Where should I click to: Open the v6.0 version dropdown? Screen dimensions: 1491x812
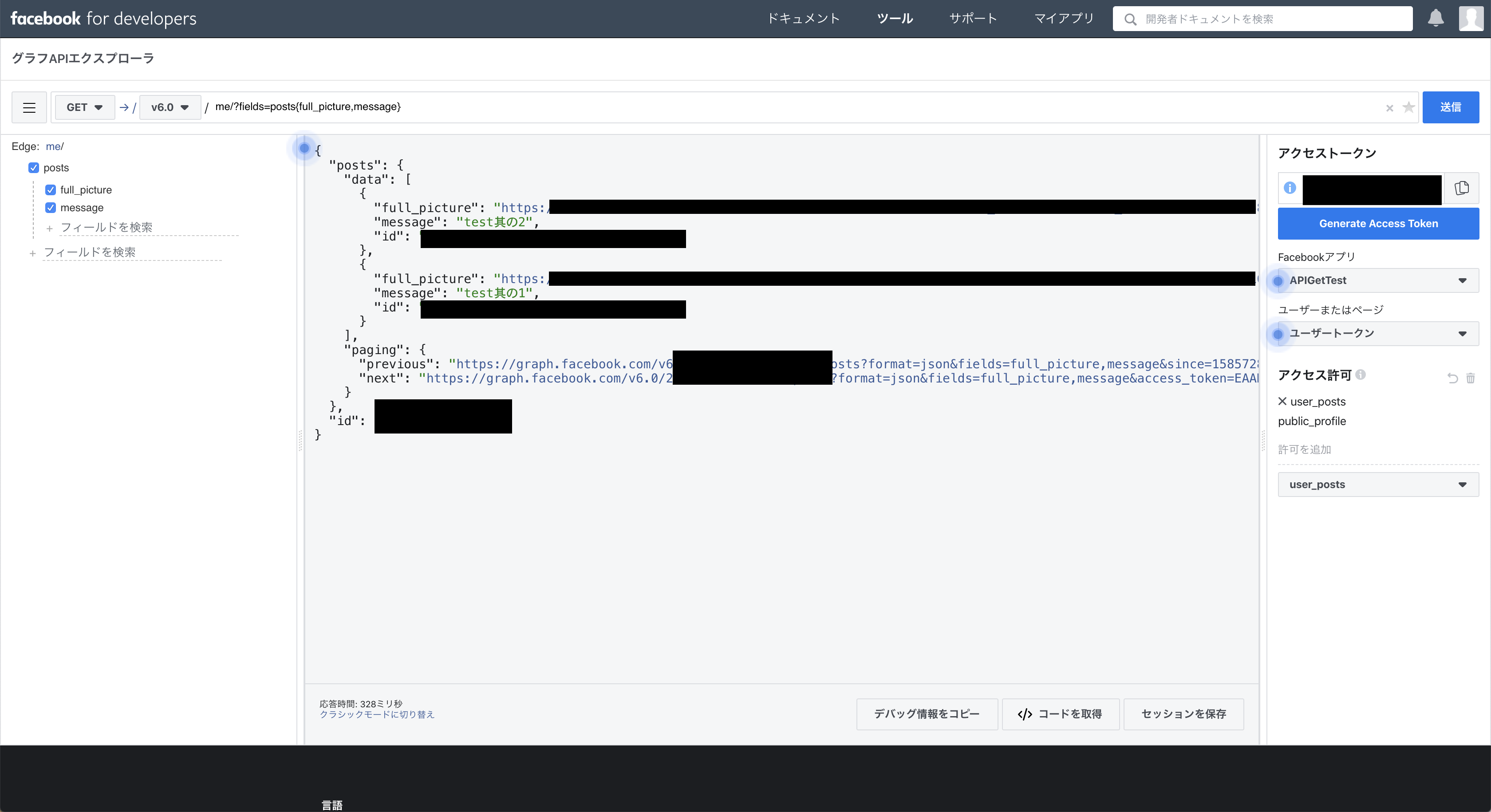click(x=170, y=107)
